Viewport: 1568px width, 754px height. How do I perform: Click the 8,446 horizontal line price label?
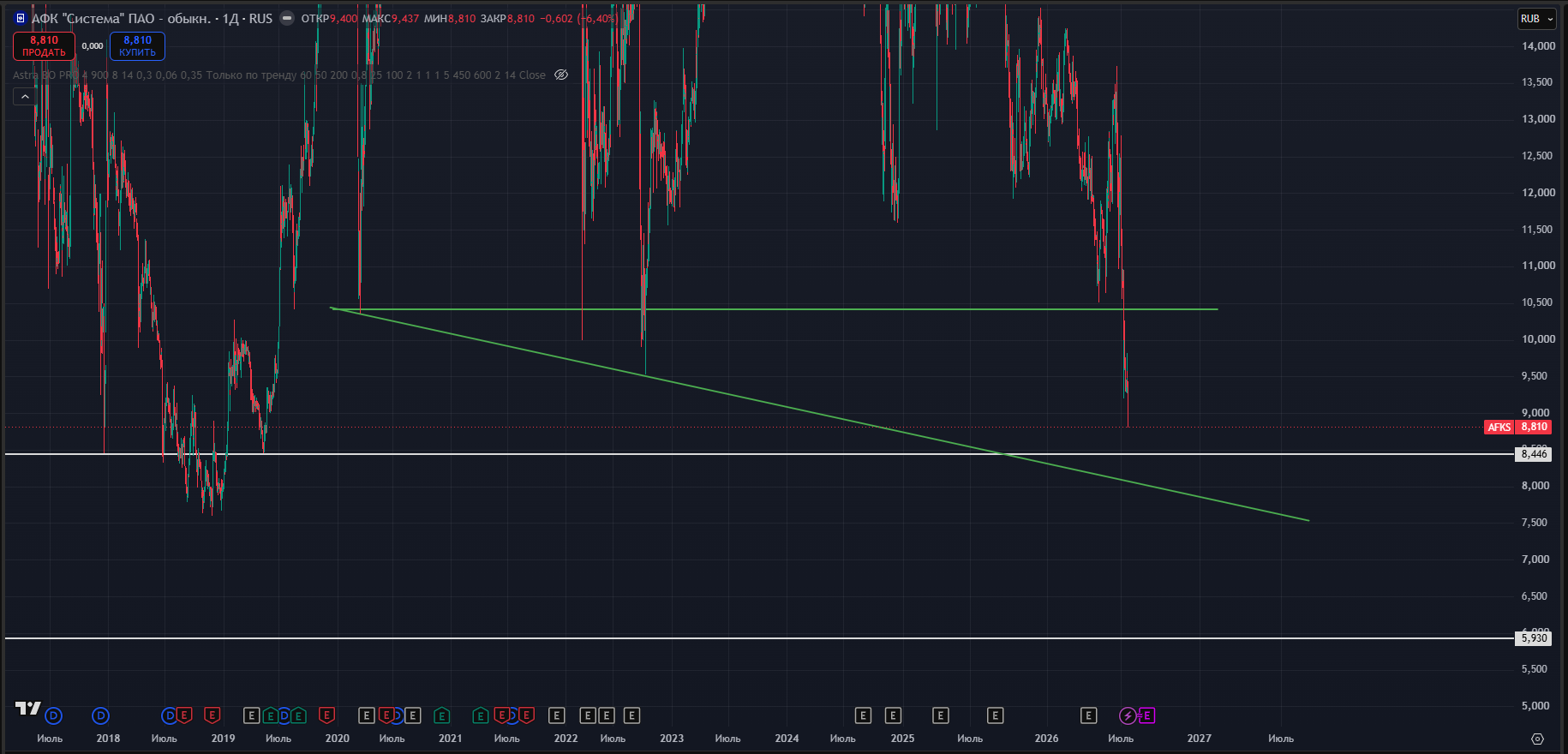click(1534, 454)
